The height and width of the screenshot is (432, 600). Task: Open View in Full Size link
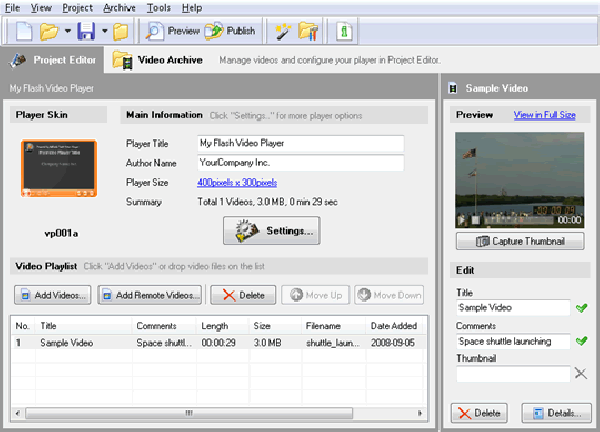pyautogui.click(x=545, y=115)
